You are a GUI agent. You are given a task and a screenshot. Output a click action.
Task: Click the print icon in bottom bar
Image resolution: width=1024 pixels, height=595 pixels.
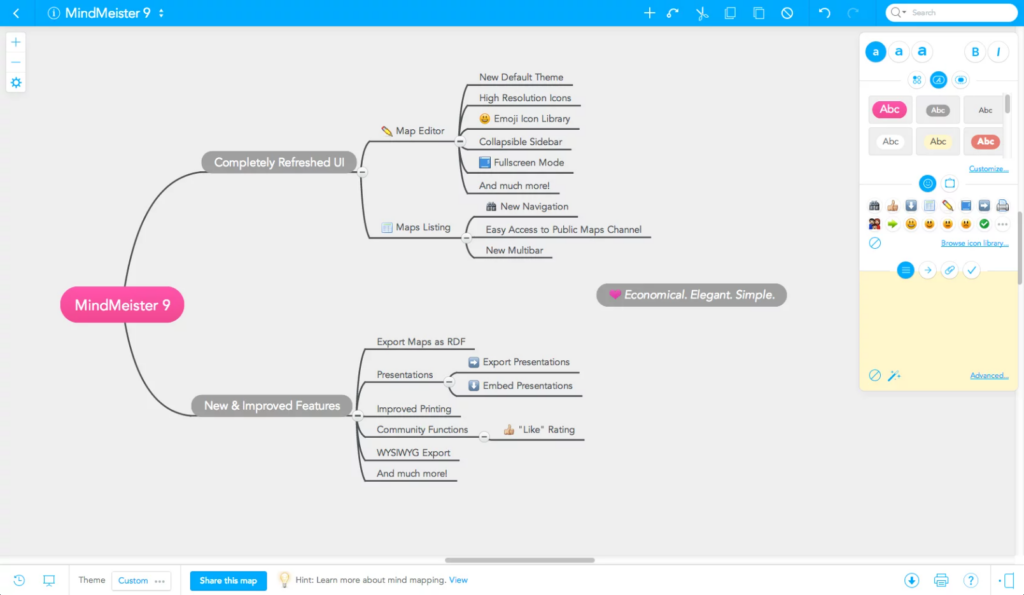point(941,580)
